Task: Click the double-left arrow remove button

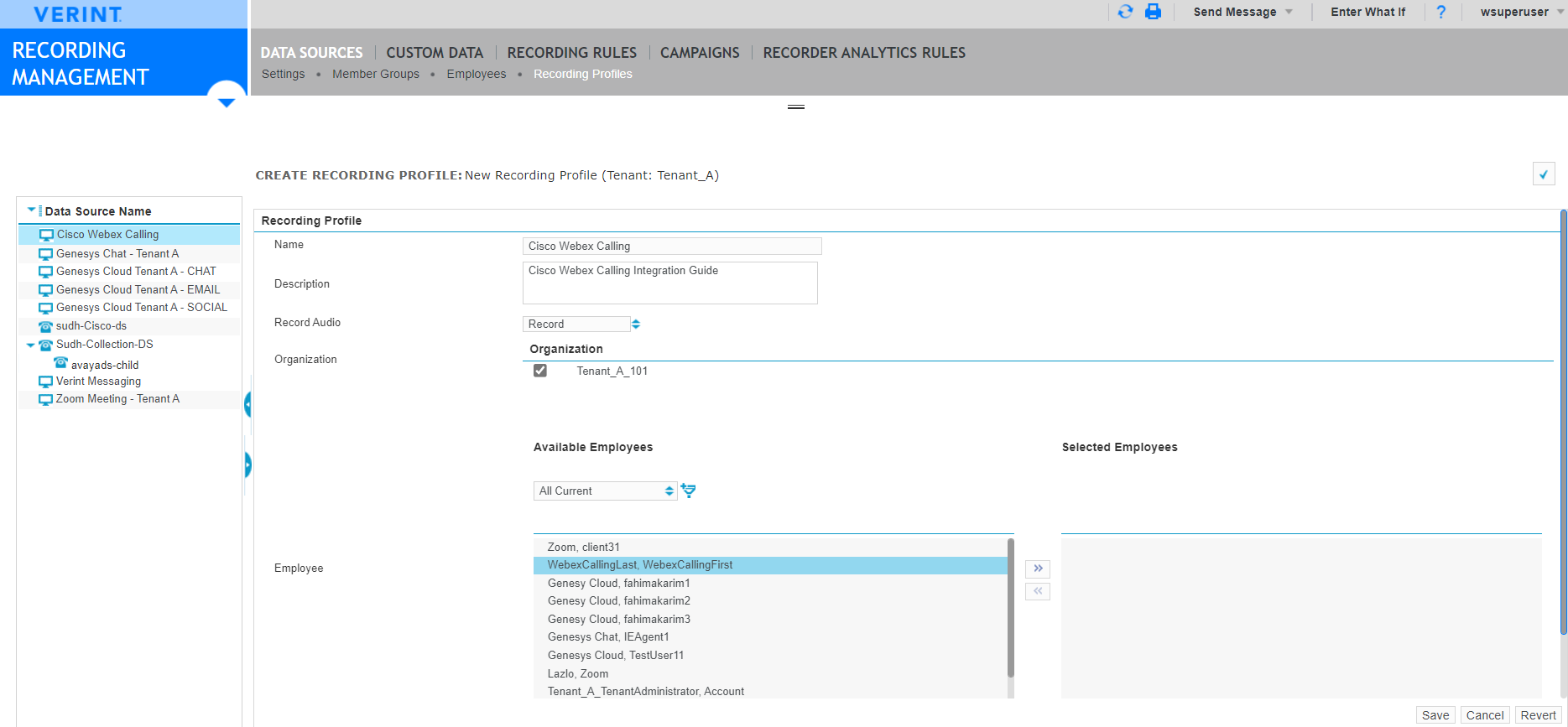Action: point(1038,591)
